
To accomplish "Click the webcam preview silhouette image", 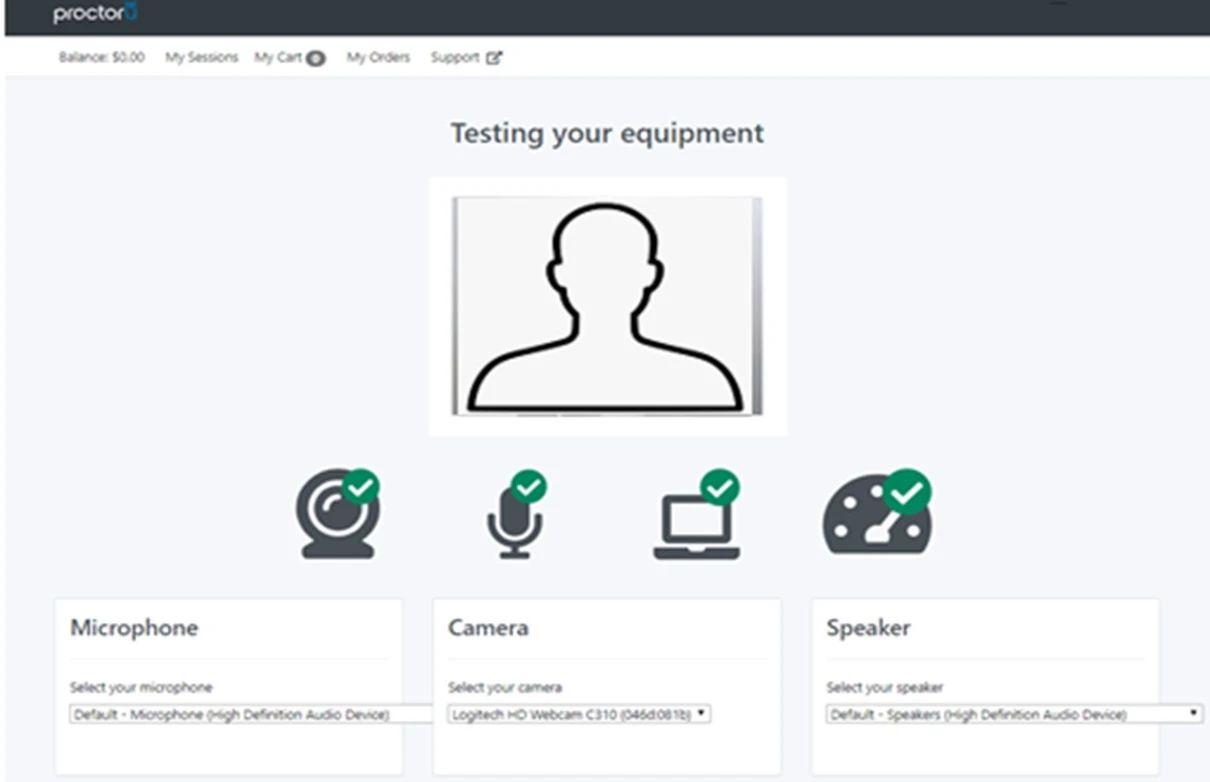I will [x=608, y=306].
